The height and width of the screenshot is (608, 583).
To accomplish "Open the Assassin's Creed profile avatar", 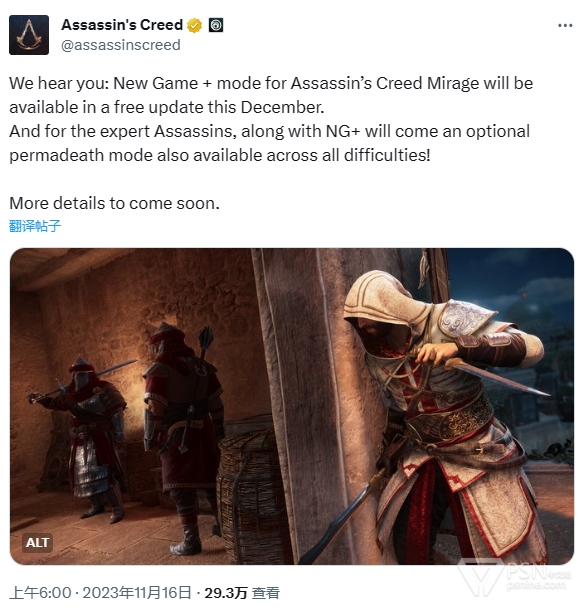I will [29, 35].
